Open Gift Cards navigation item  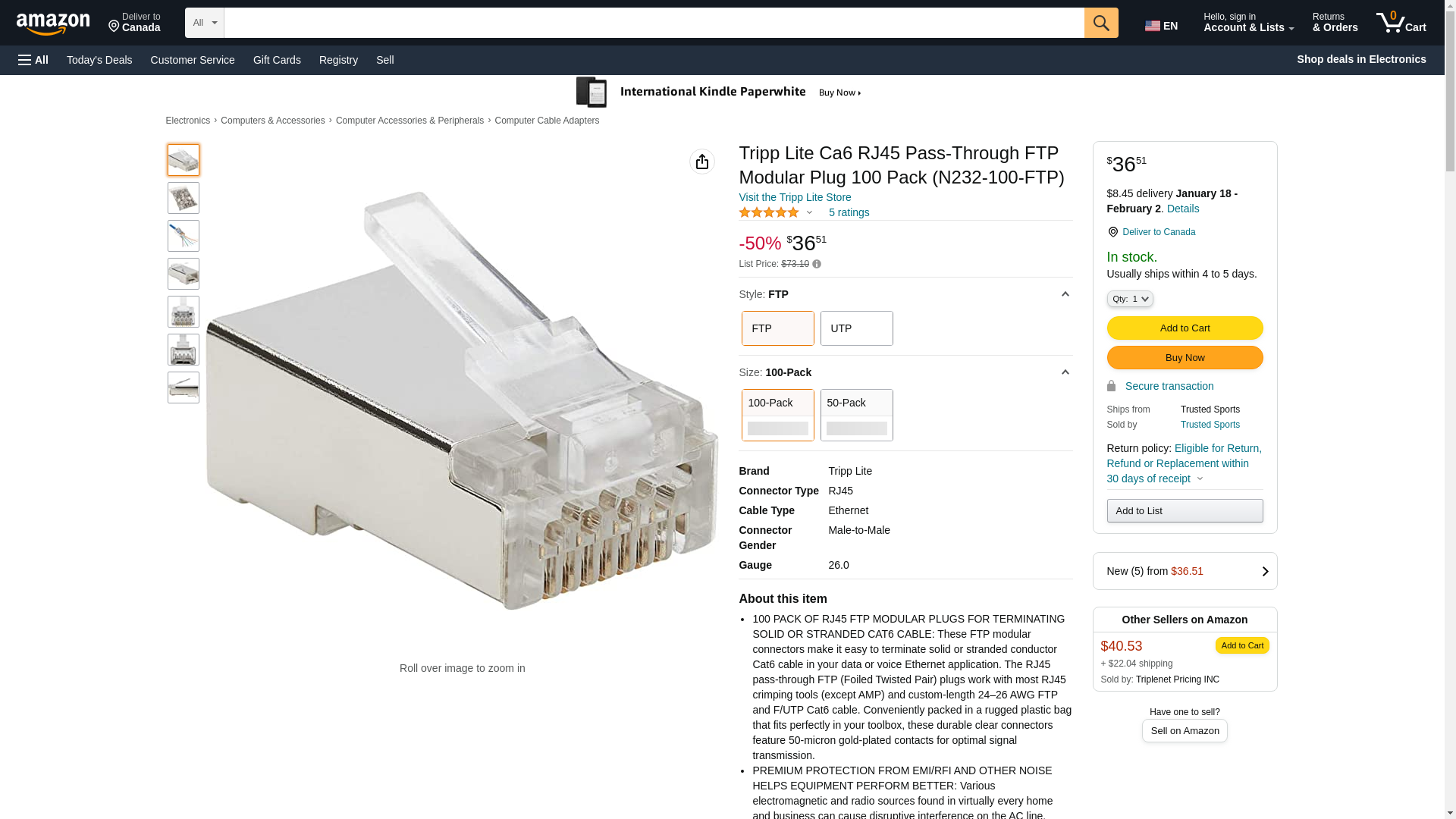(x=277, y=60)
